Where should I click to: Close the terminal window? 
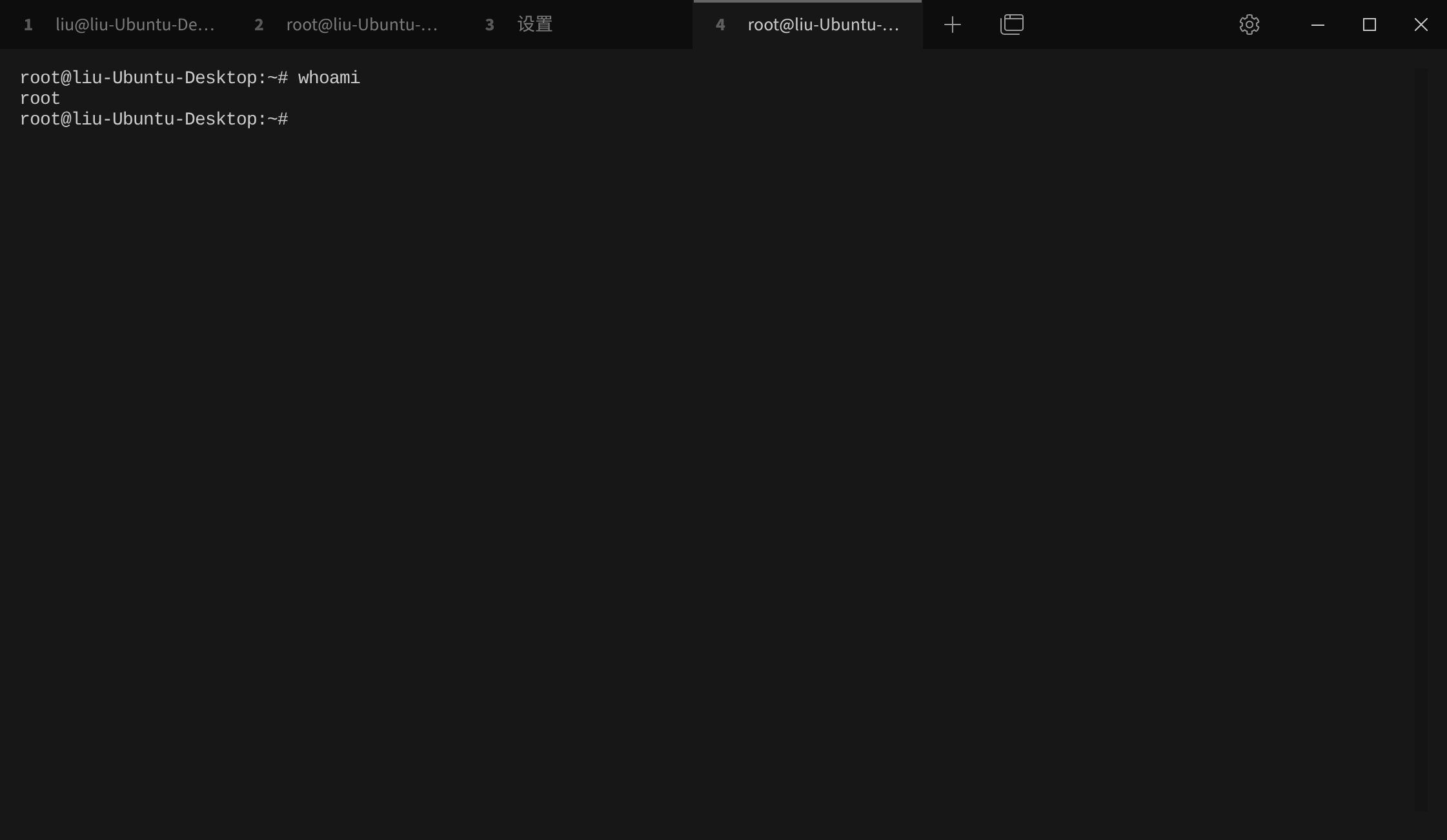click(x=1421, y=25)
